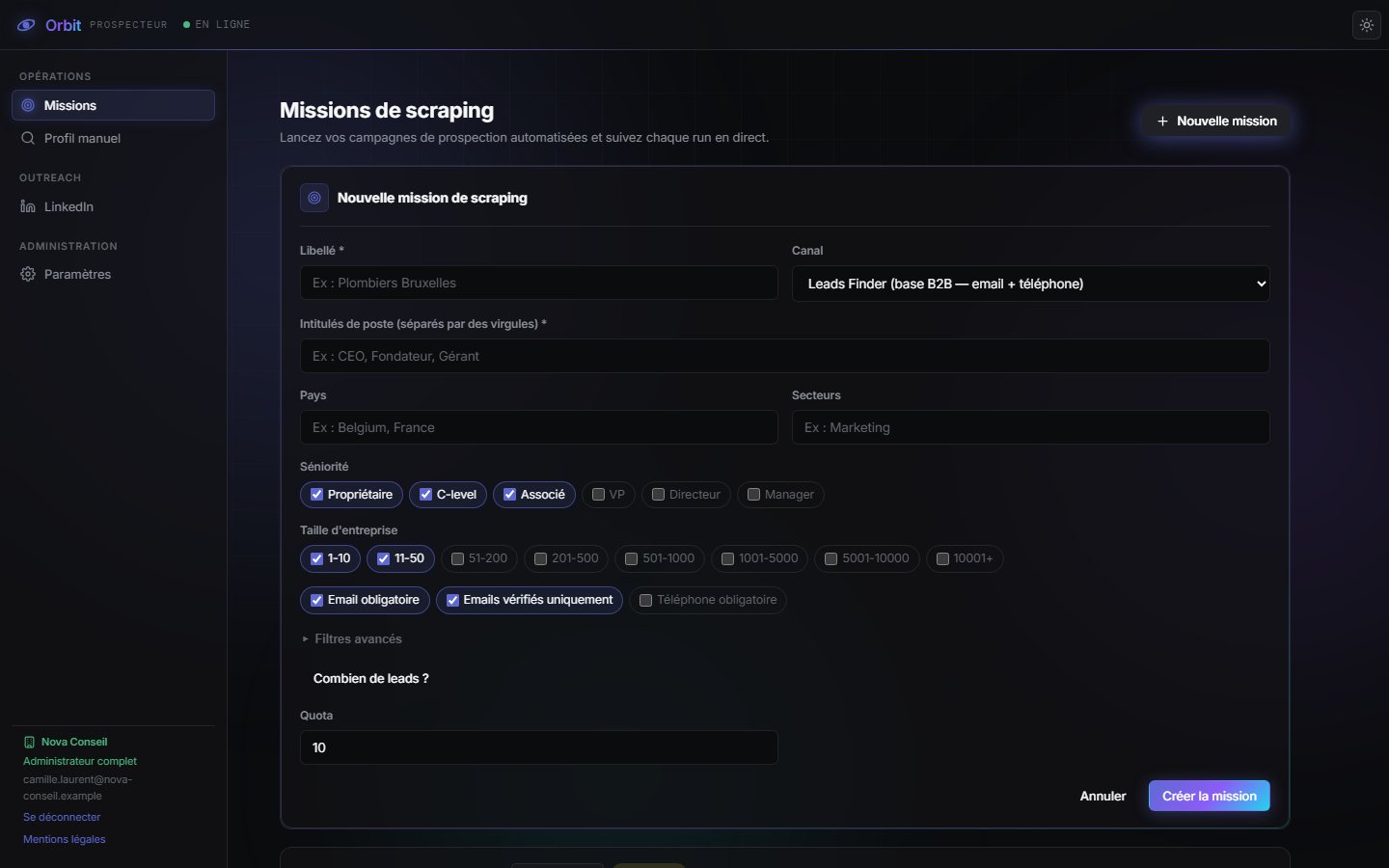Screen dimensions: 1389x868
Task: Toggle the light/dark theme sun icon
Action: coord(1367,25)
